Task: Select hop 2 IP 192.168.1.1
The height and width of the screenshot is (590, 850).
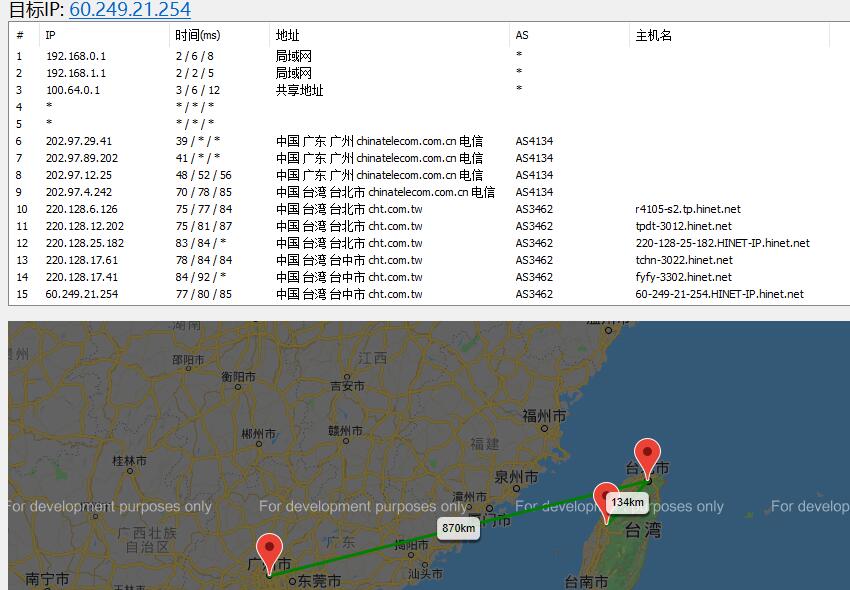Action: pos(76,73)
